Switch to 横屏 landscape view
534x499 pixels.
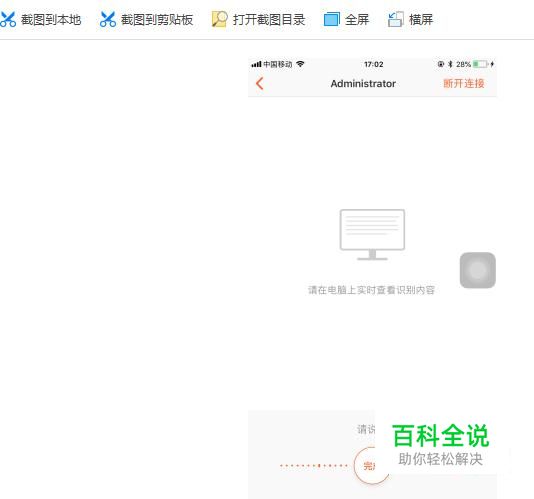click(x=421, y=20)
